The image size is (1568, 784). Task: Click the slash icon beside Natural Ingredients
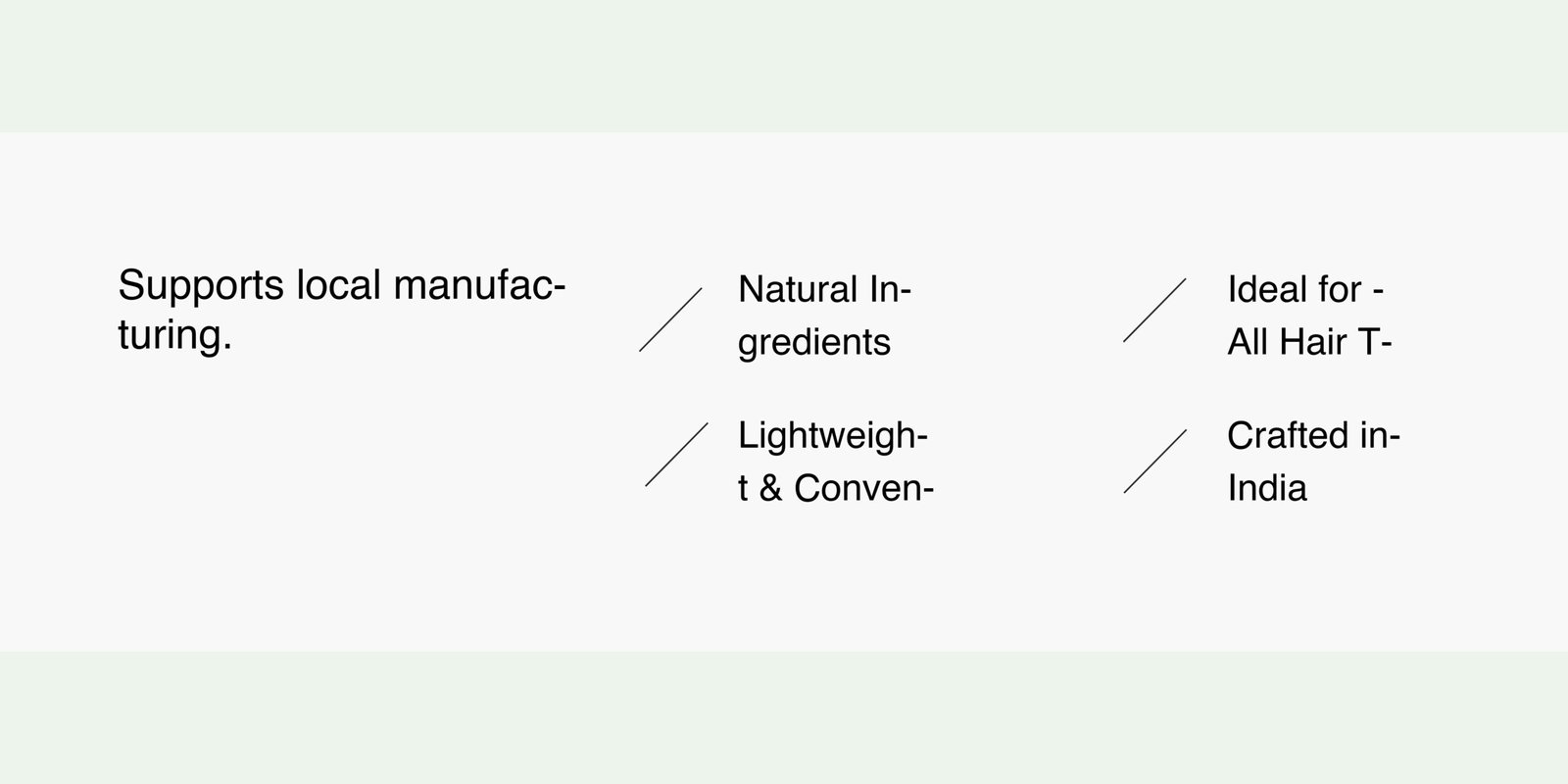pos(671,319)
